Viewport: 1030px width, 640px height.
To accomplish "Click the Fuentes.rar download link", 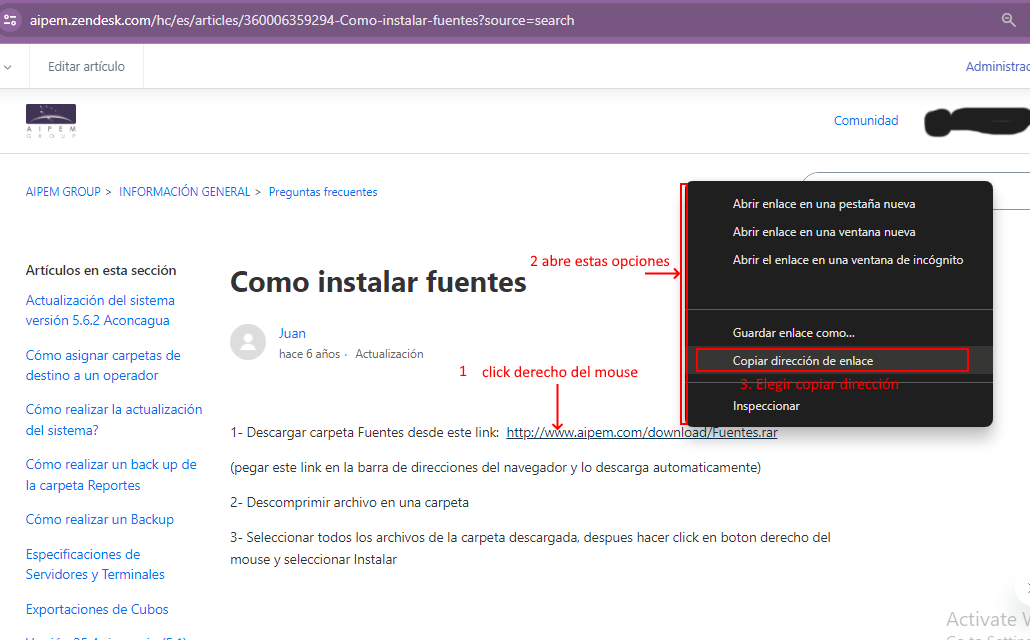I will (642, 432).
